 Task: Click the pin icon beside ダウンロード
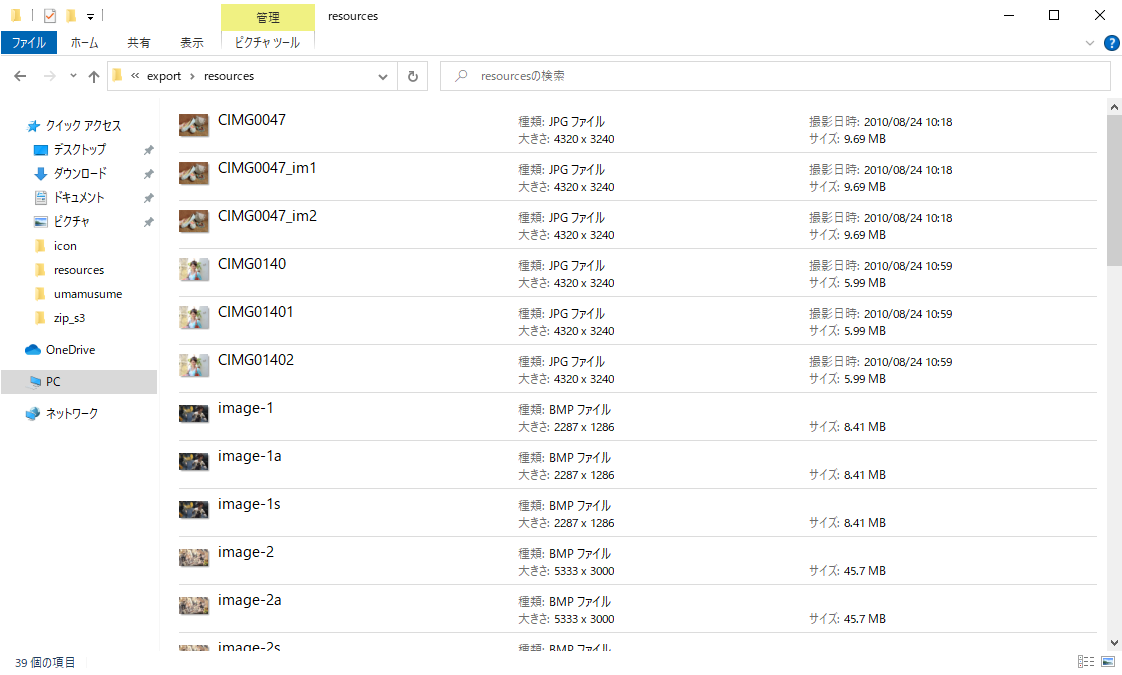point(148,174)
